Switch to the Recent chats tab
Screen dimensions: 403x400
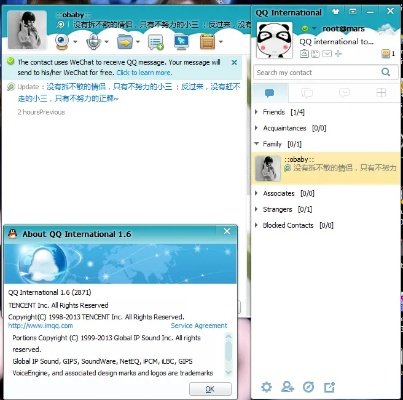tap(344, 93)
